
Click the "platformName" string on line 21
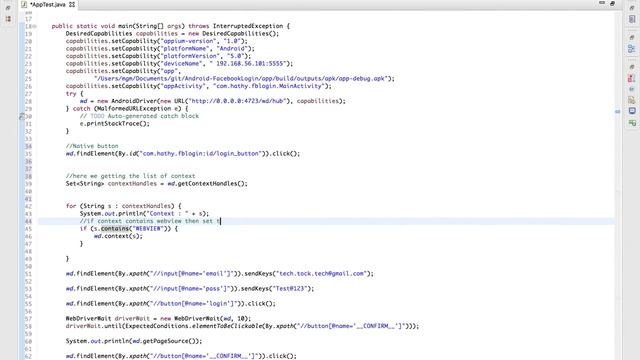coord(184,49)
